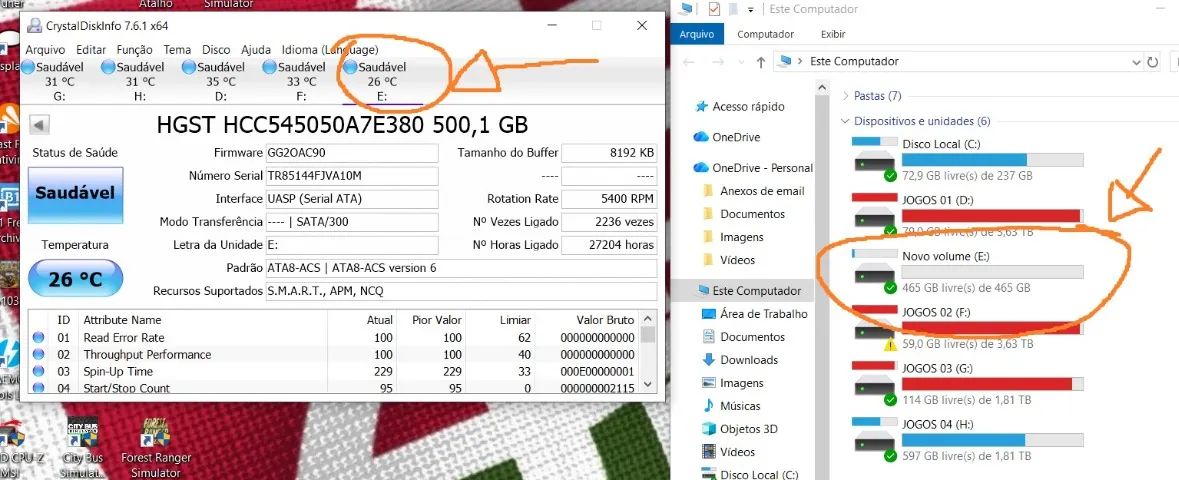The height and width of the screenshot is (480, 1179).
Task: Click the Interface field UASP (Serial ATA)
Action: 351,199
